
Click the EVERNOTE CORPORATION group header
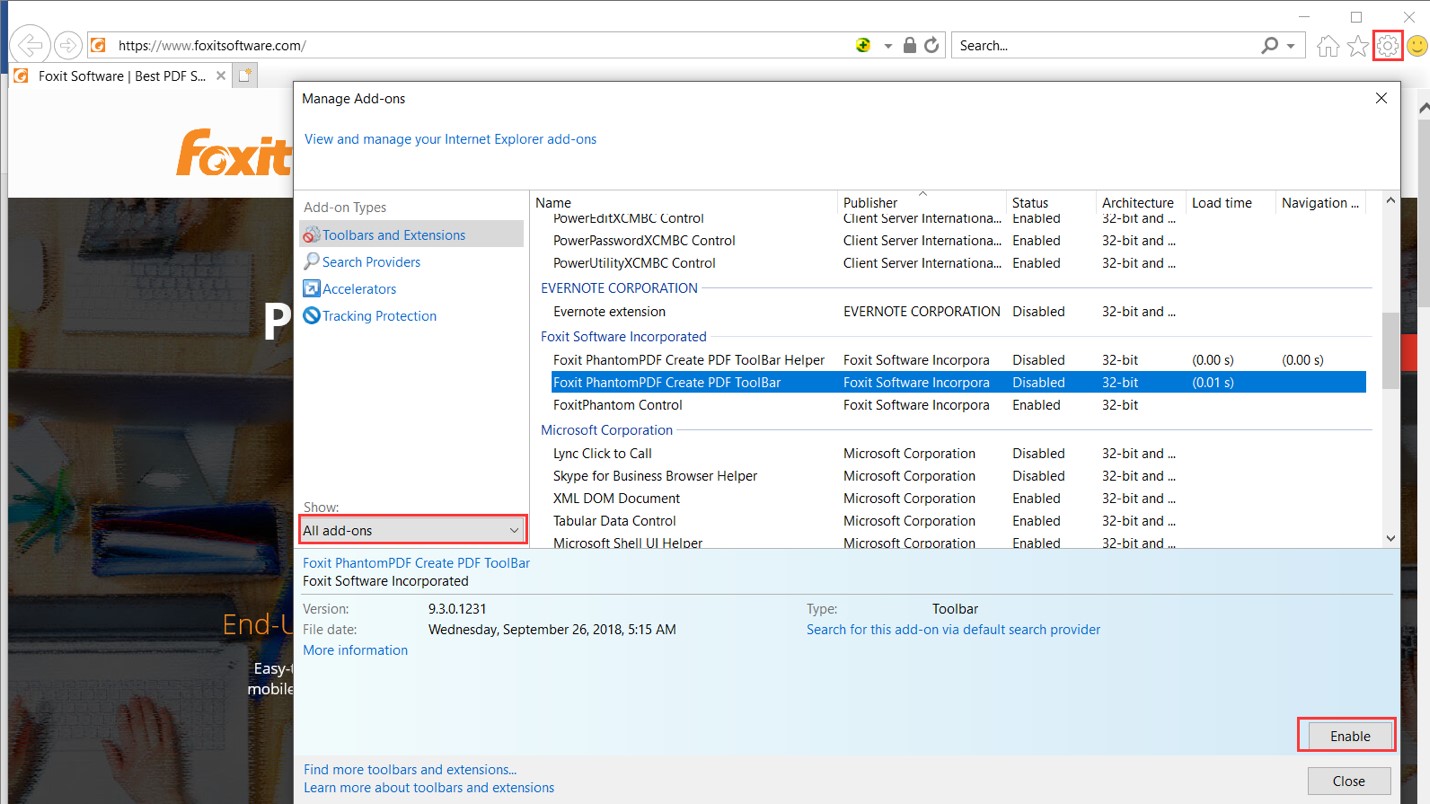coord(619,288)
